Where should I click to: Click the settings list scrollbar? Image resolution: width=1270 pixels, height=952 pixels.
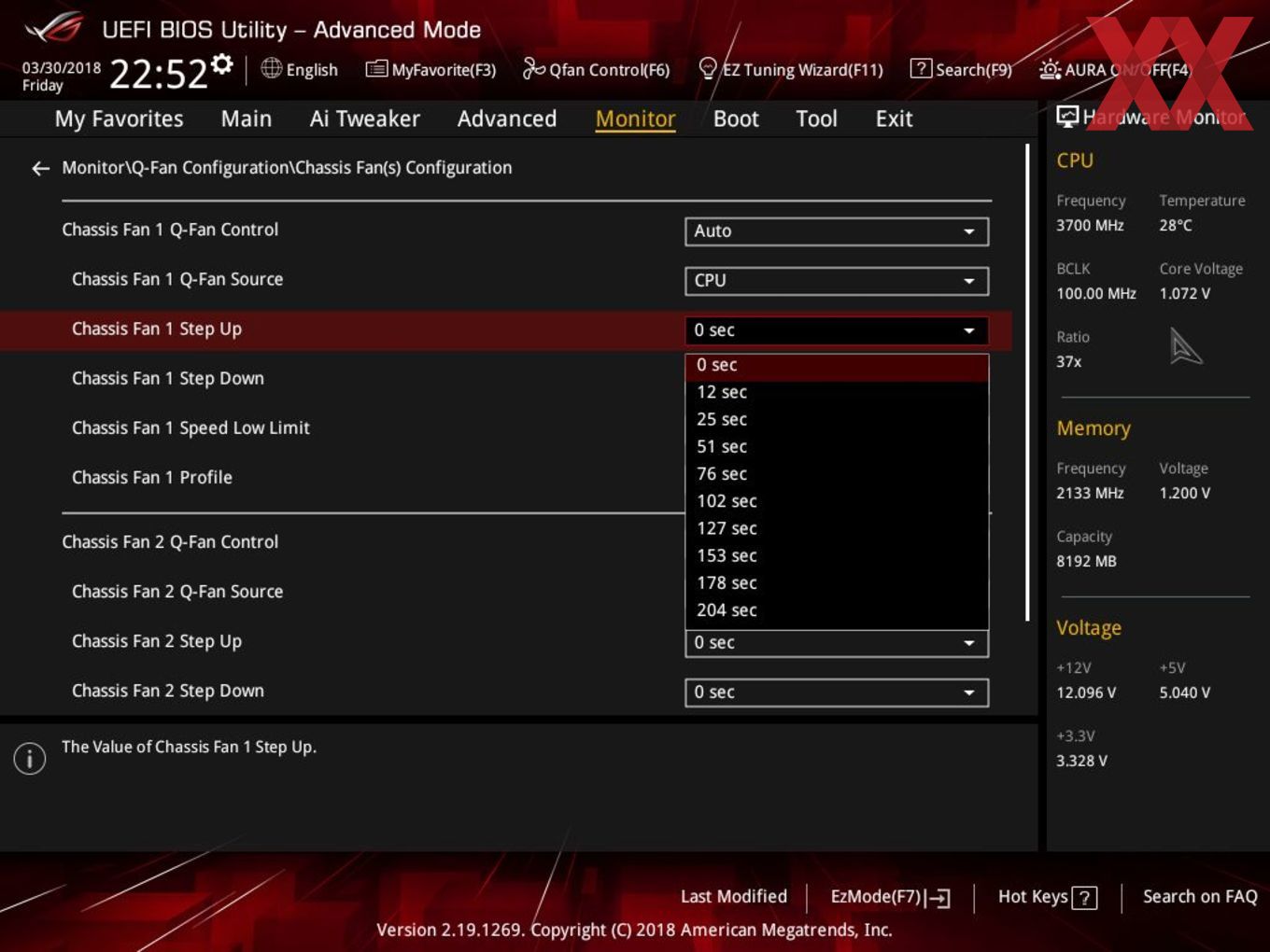pos(1027,383)
